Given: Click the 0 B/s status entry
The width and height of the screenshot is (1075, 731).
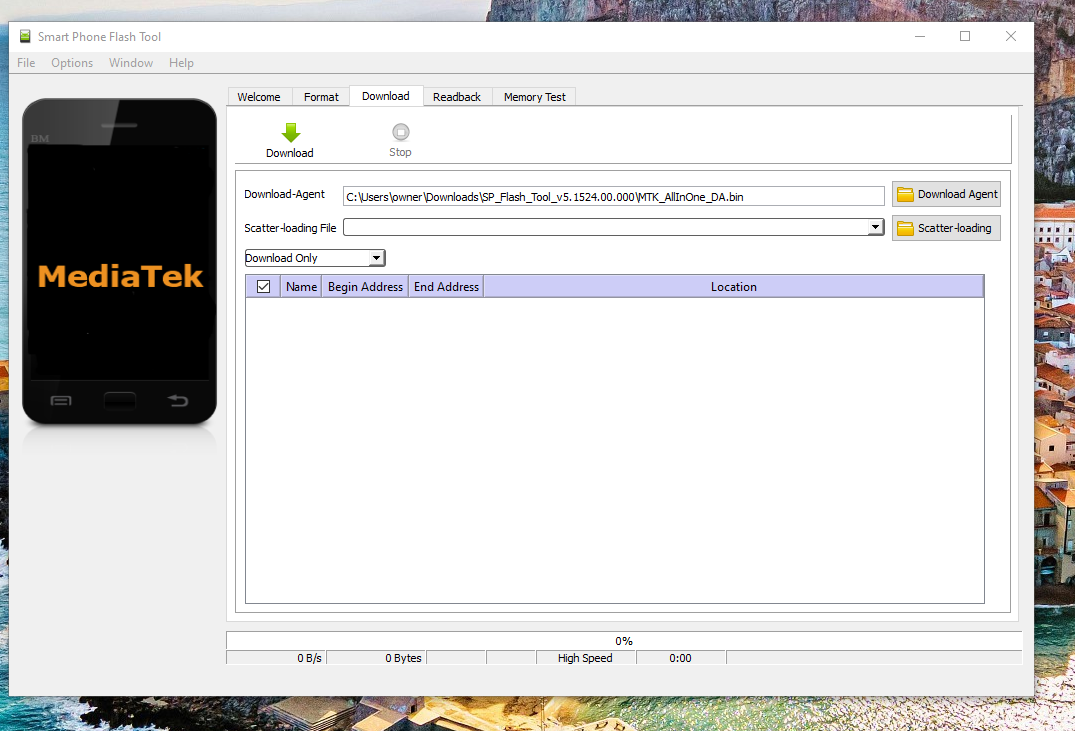Looking at the screenshot, I should (x=310, y=658).
